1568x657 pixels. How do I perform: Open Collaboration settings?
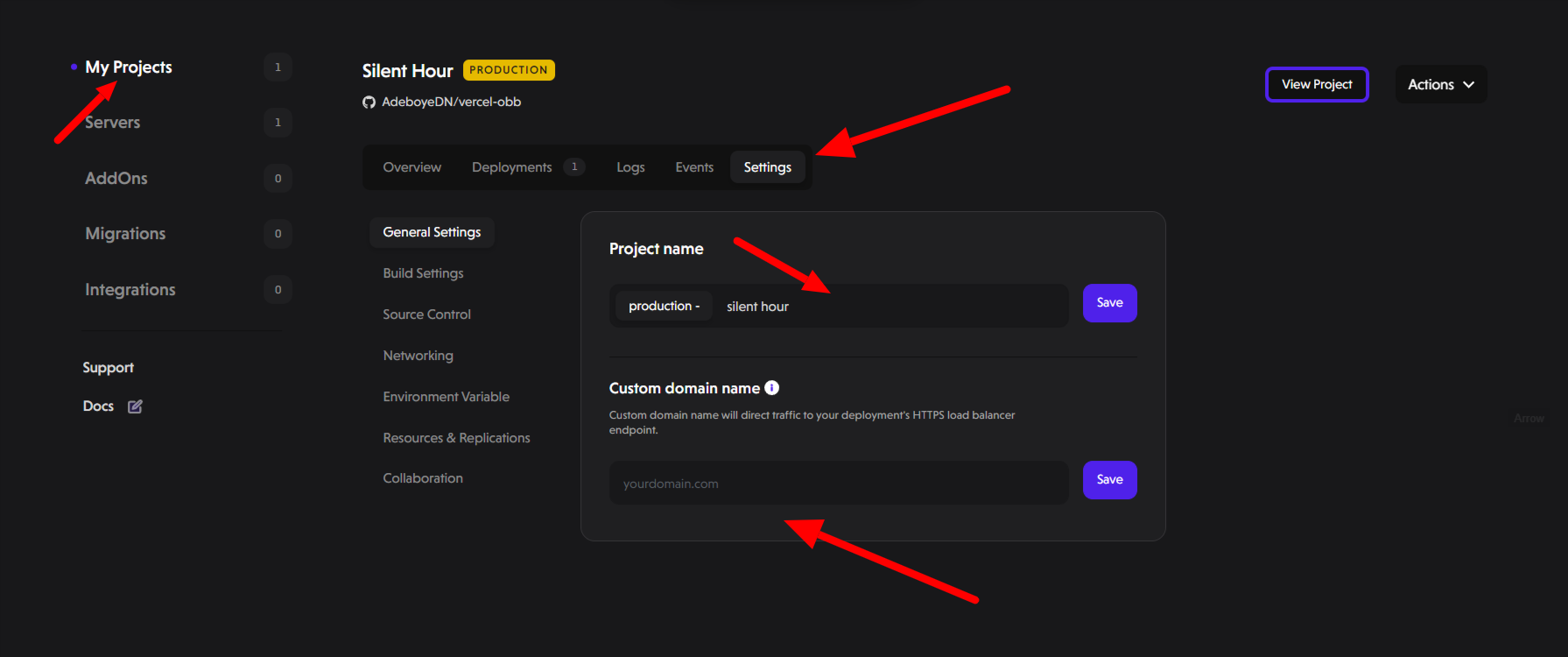click(x=423, y=478)
